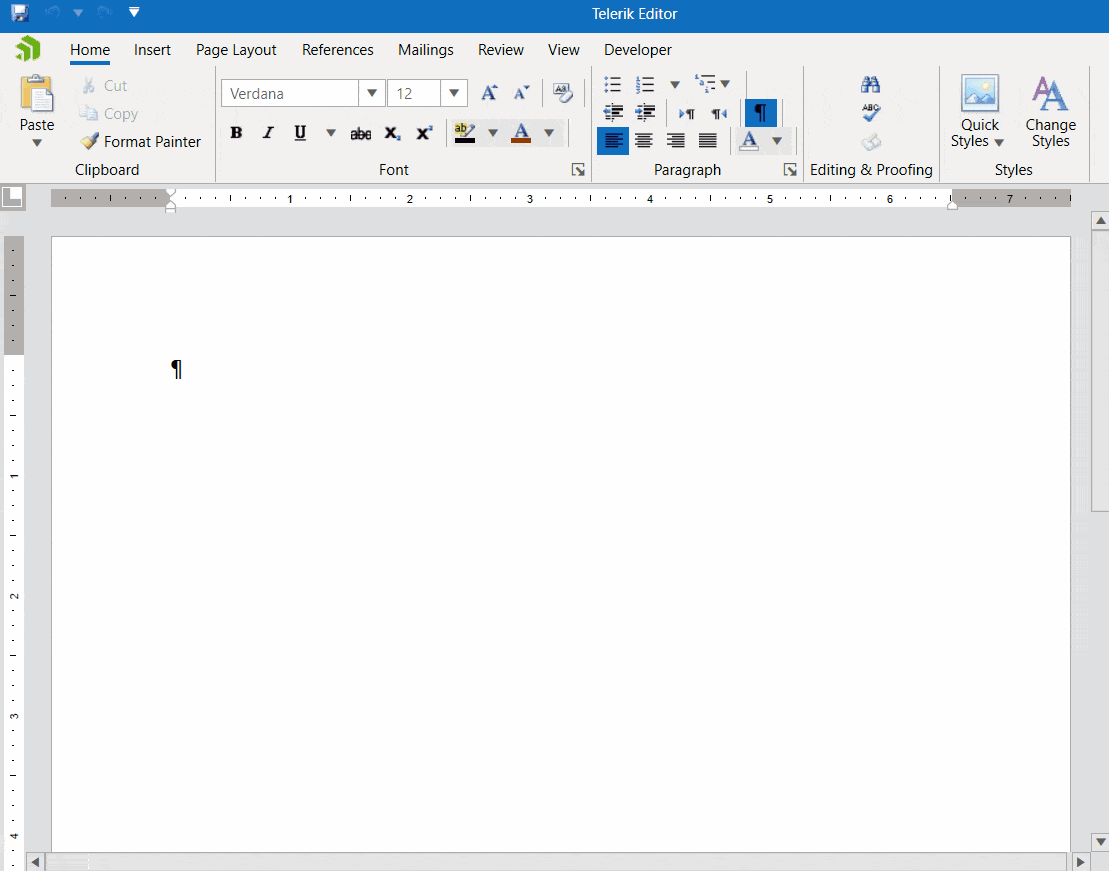Screen dimensions: 1109x871
Task: Open the font color dropdown arrow
Action: [x=548, y=132]
